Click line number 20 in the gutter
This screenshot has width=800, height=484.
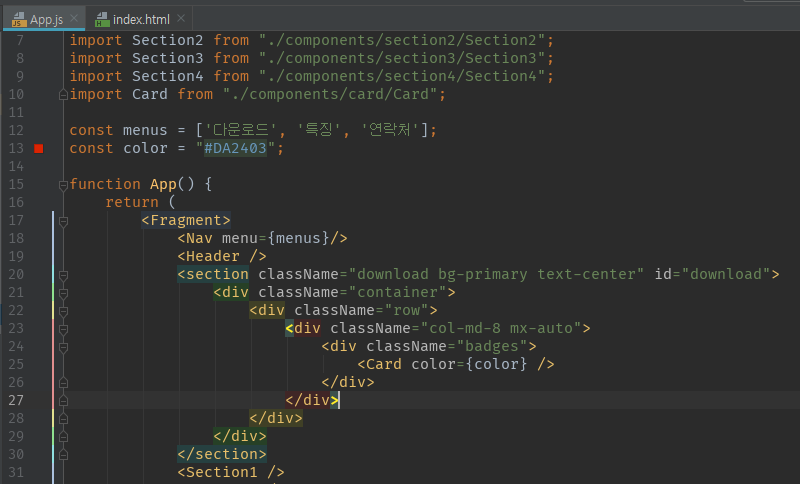tap(16, 274)
